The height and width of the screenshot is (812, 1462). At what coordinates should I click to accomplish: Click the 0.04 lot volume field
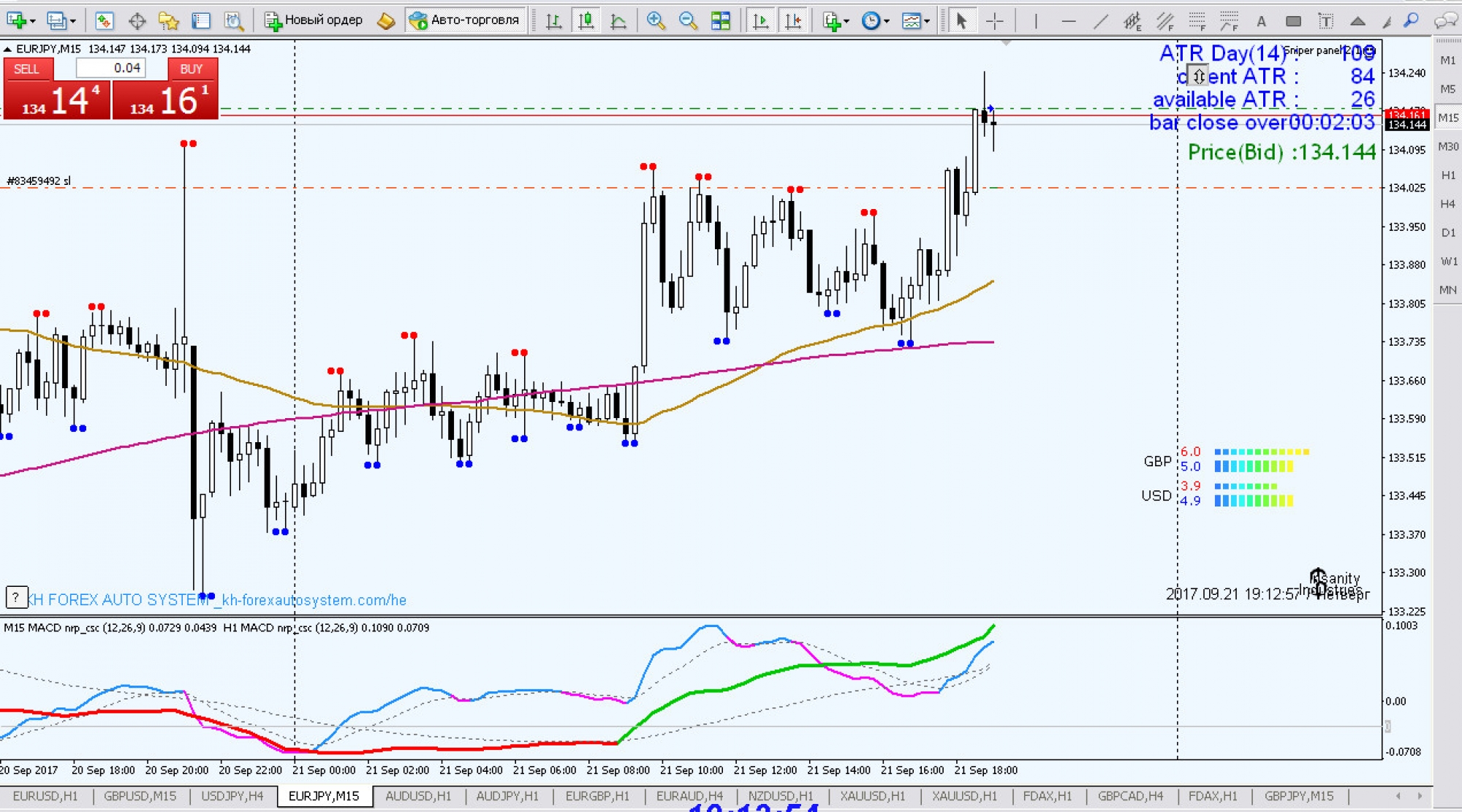pyautogui.click(x=112, y=68)
